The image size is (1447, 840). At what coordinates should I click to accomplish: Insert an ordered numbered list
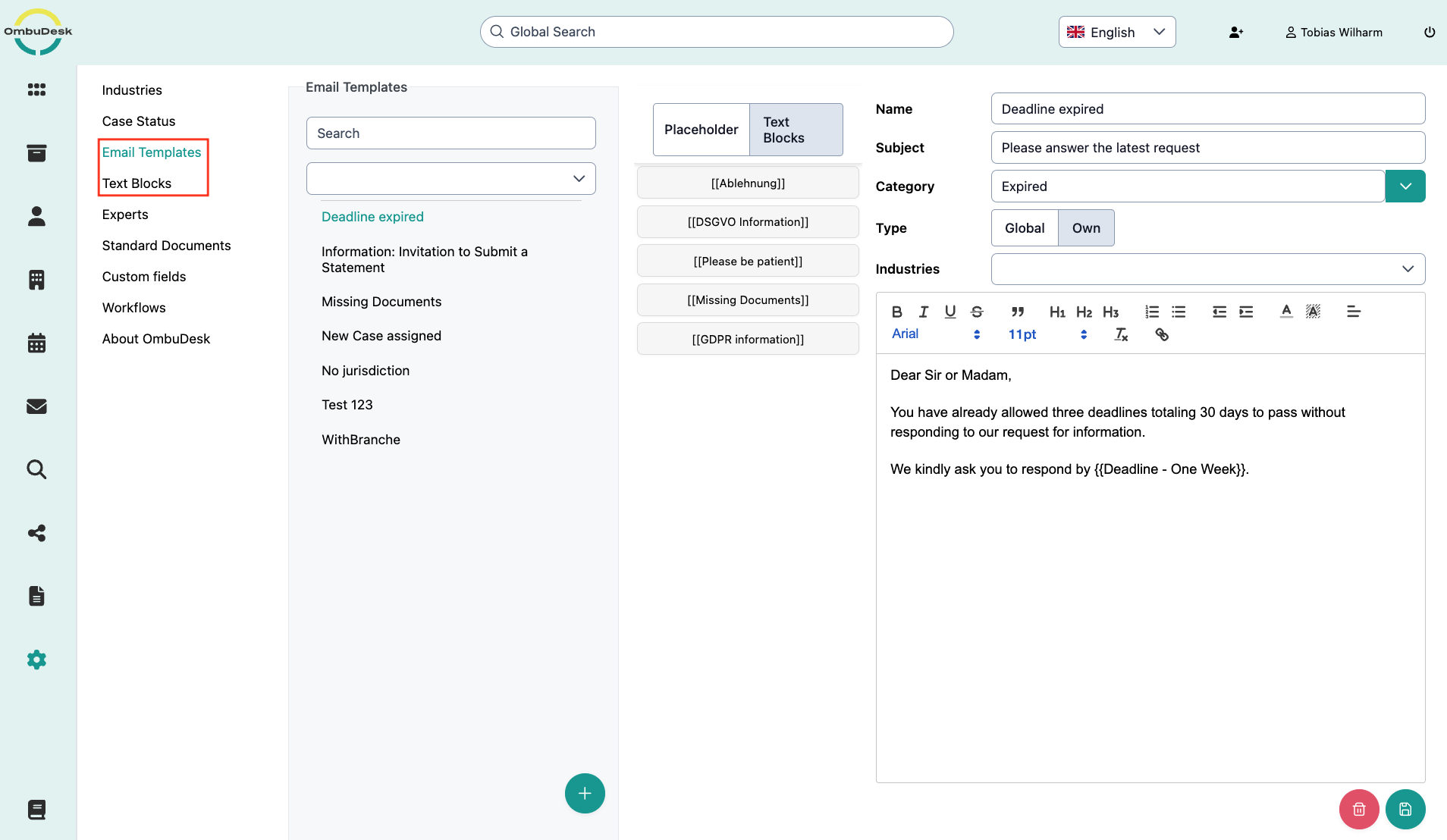[x=1152, y=312]
